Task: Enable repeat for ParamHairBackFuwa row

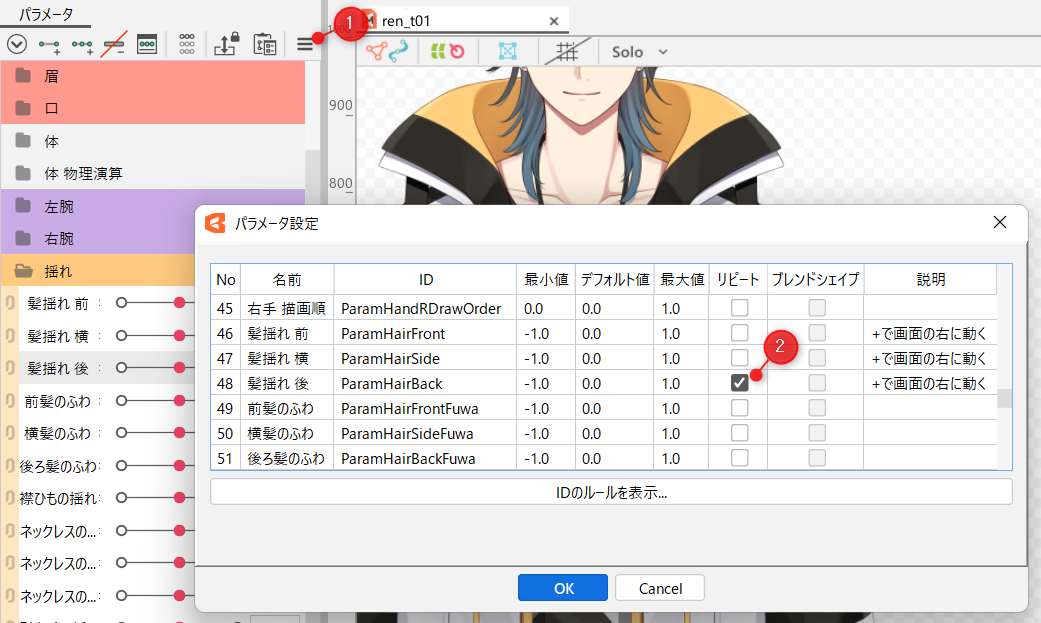Action: tap(739, 458)
